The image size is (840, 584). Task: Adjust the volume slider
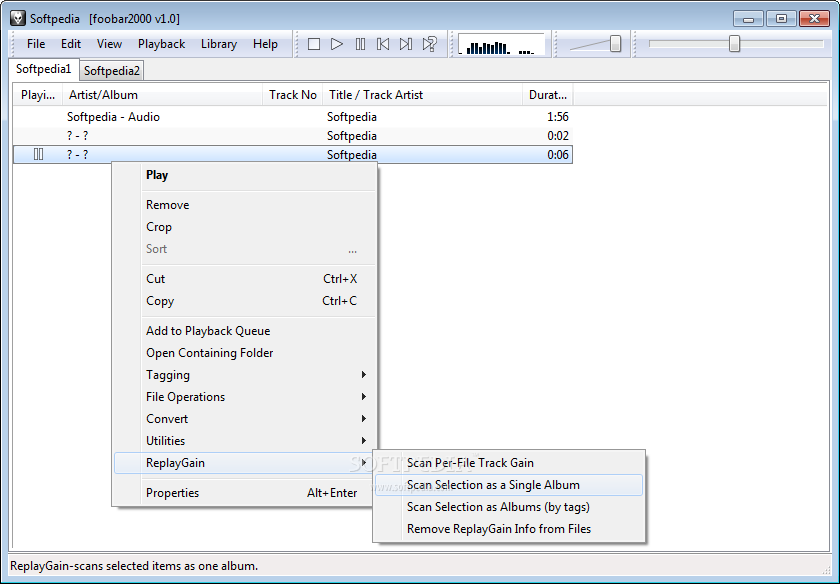click(616, 44)
